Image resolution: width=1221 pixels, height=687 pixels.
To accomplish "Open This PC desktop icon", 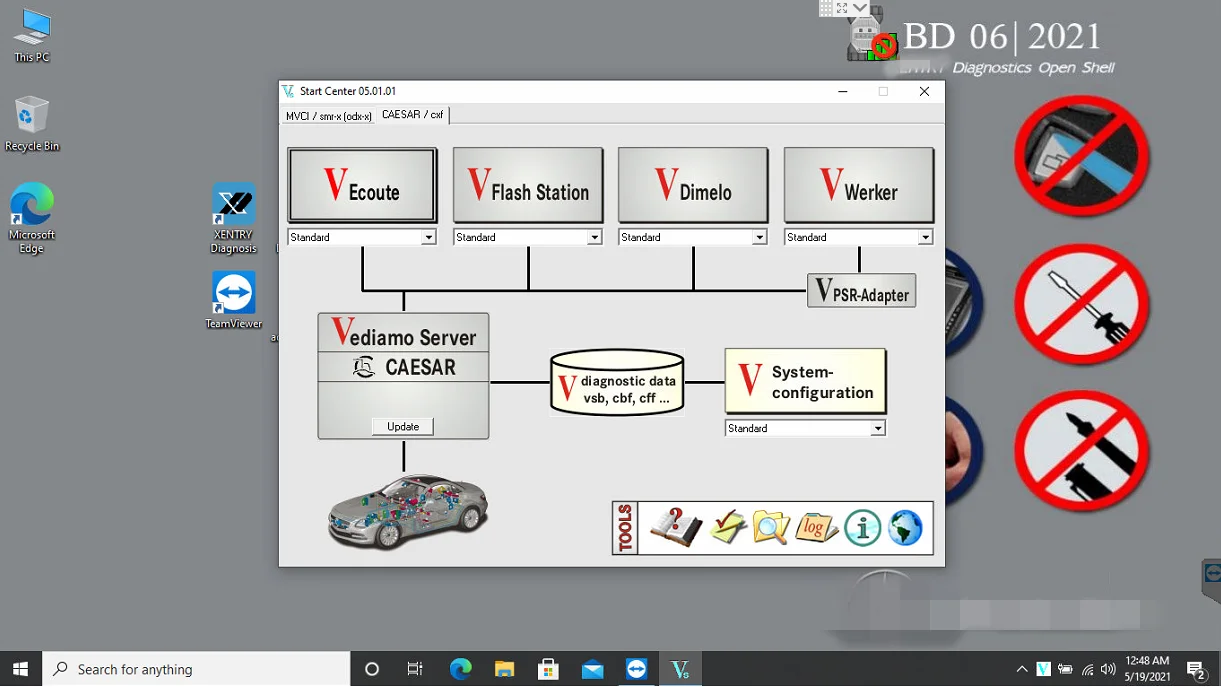I will [x=32, y=37].
